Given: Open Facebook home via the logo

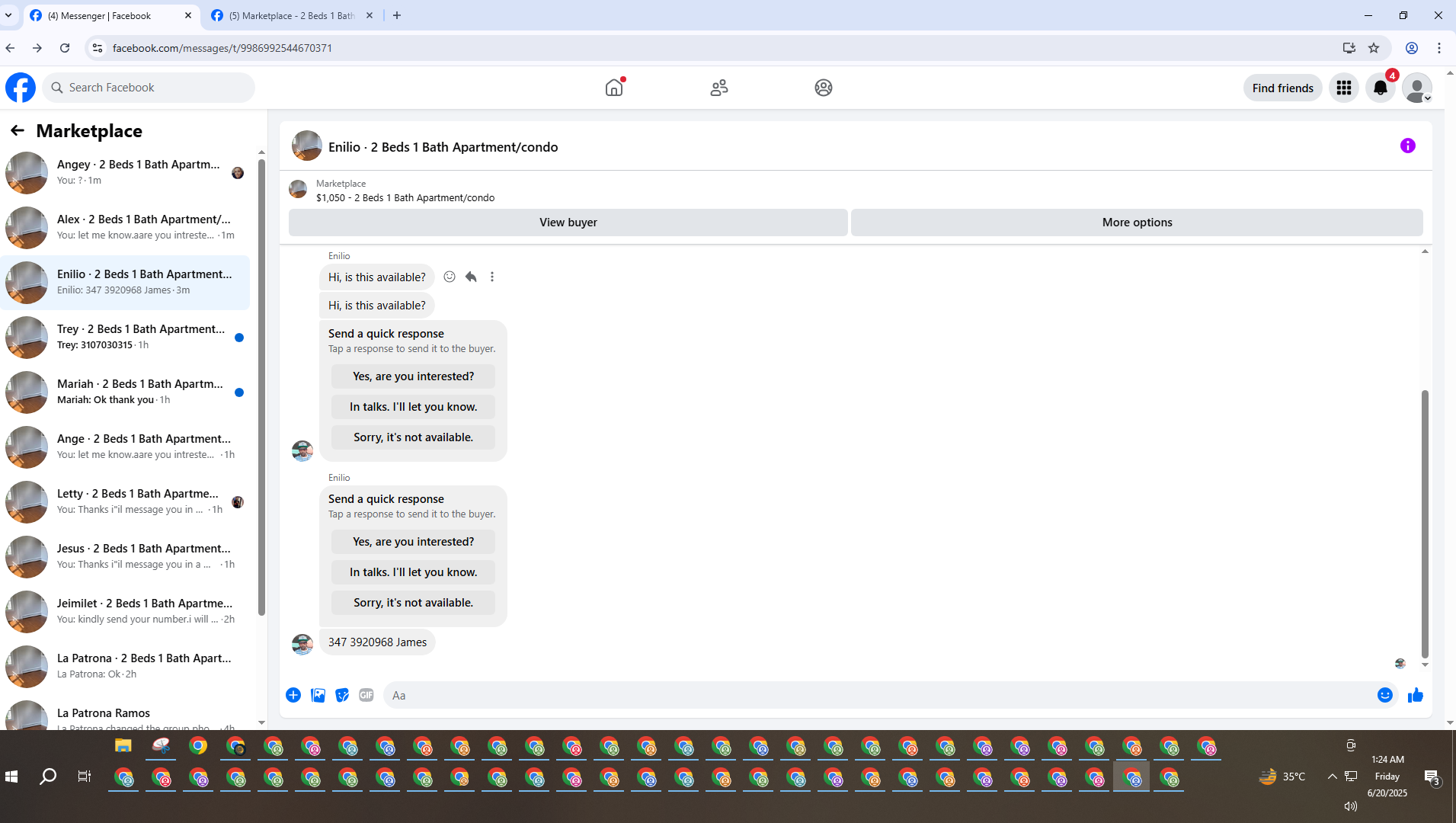Looking at the screenshot, I should pyautogui.click(x=21, y=88).
